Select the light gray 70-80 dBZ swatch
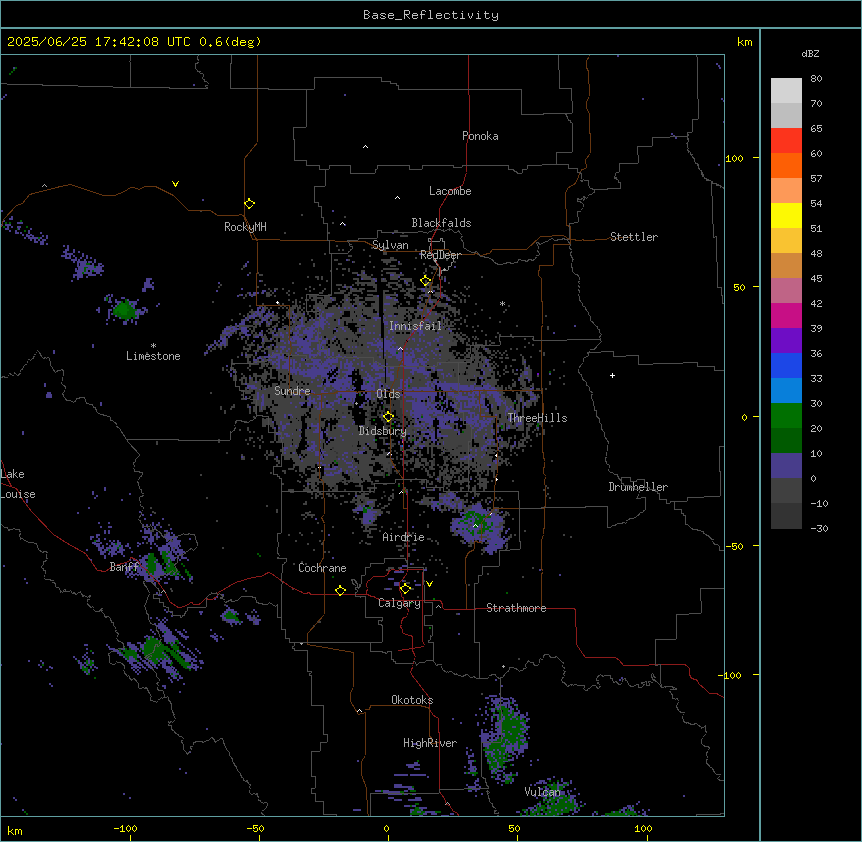The height and width of the screenshot is (842, 862). pyautogui.click(x=786, y=91)
